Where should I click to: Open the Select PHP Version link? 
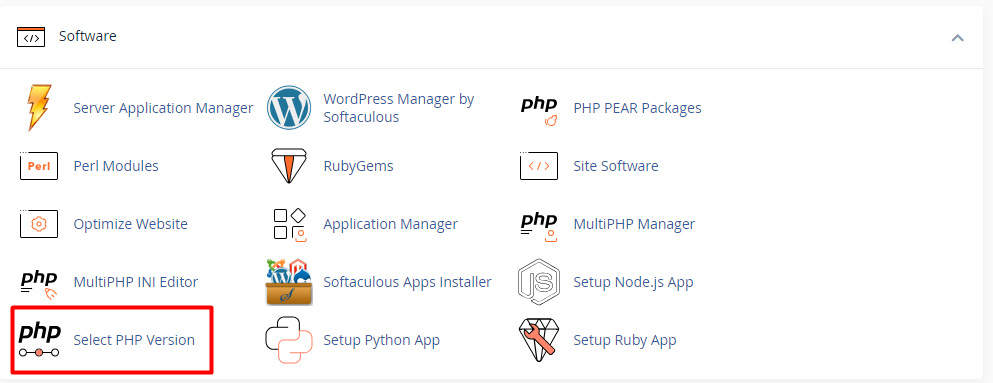[134, 340]
